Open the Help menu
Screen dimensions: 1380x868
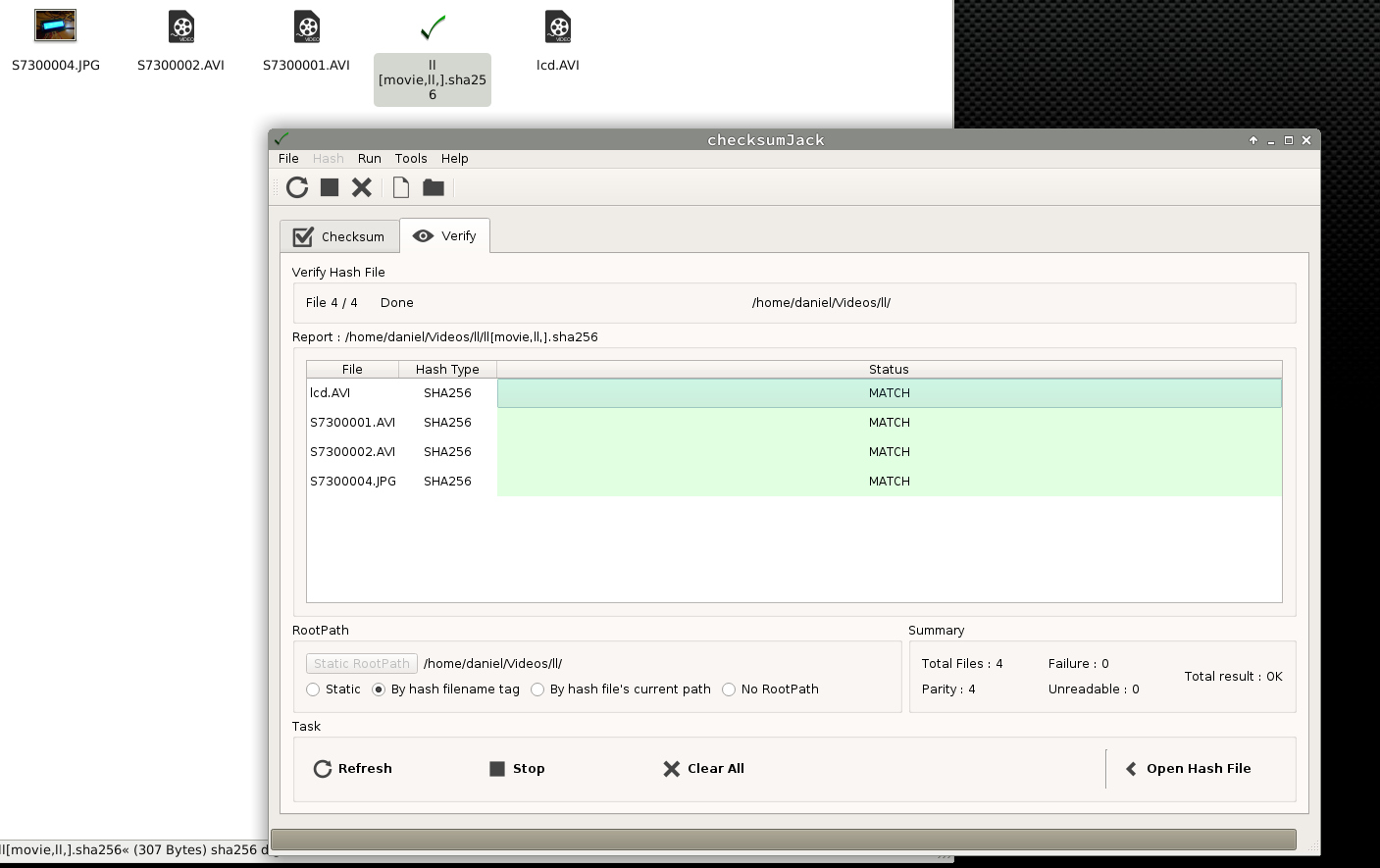click(x=455, y=158)
